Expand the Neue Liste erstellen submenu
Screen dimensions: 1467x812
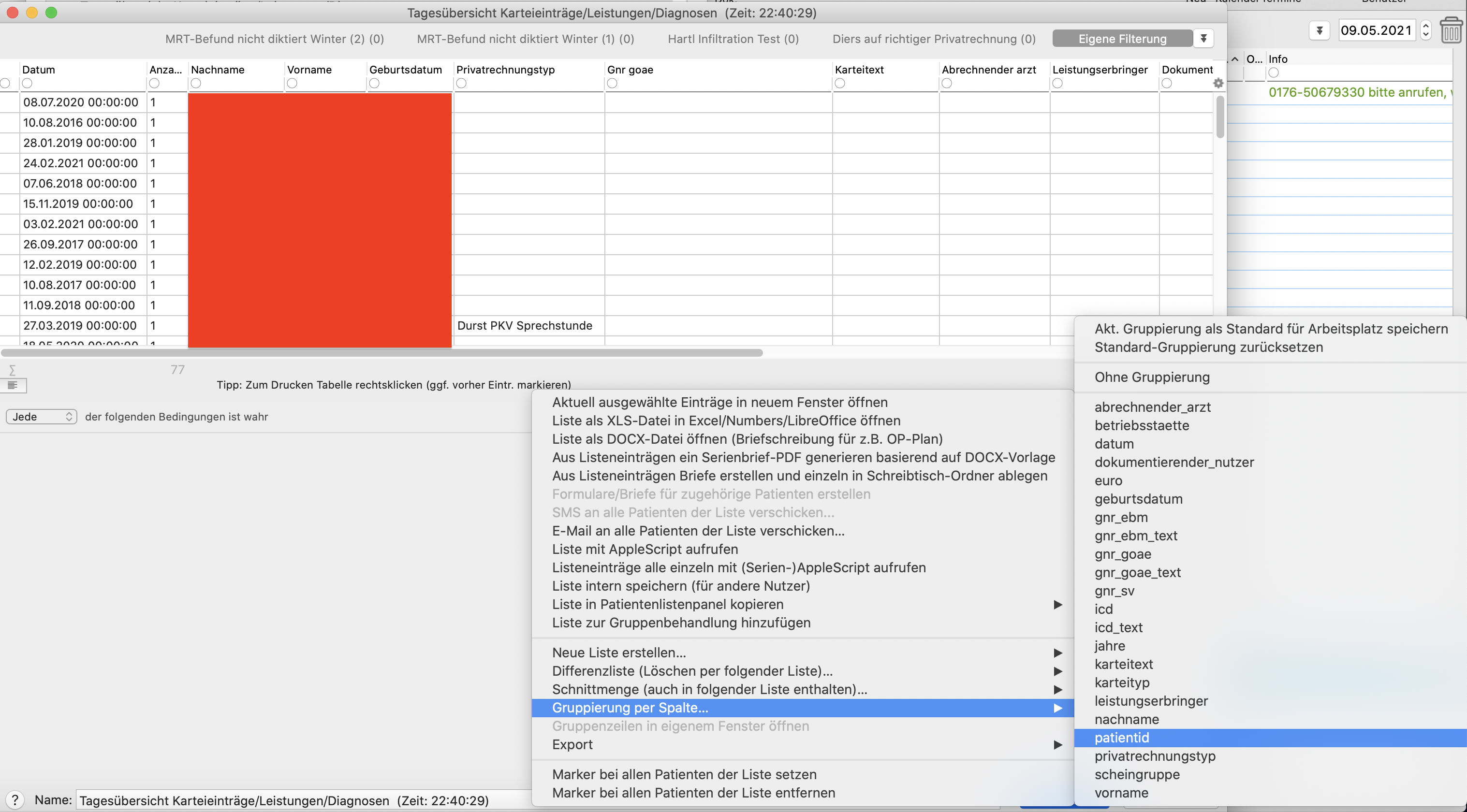[1057, 652]
